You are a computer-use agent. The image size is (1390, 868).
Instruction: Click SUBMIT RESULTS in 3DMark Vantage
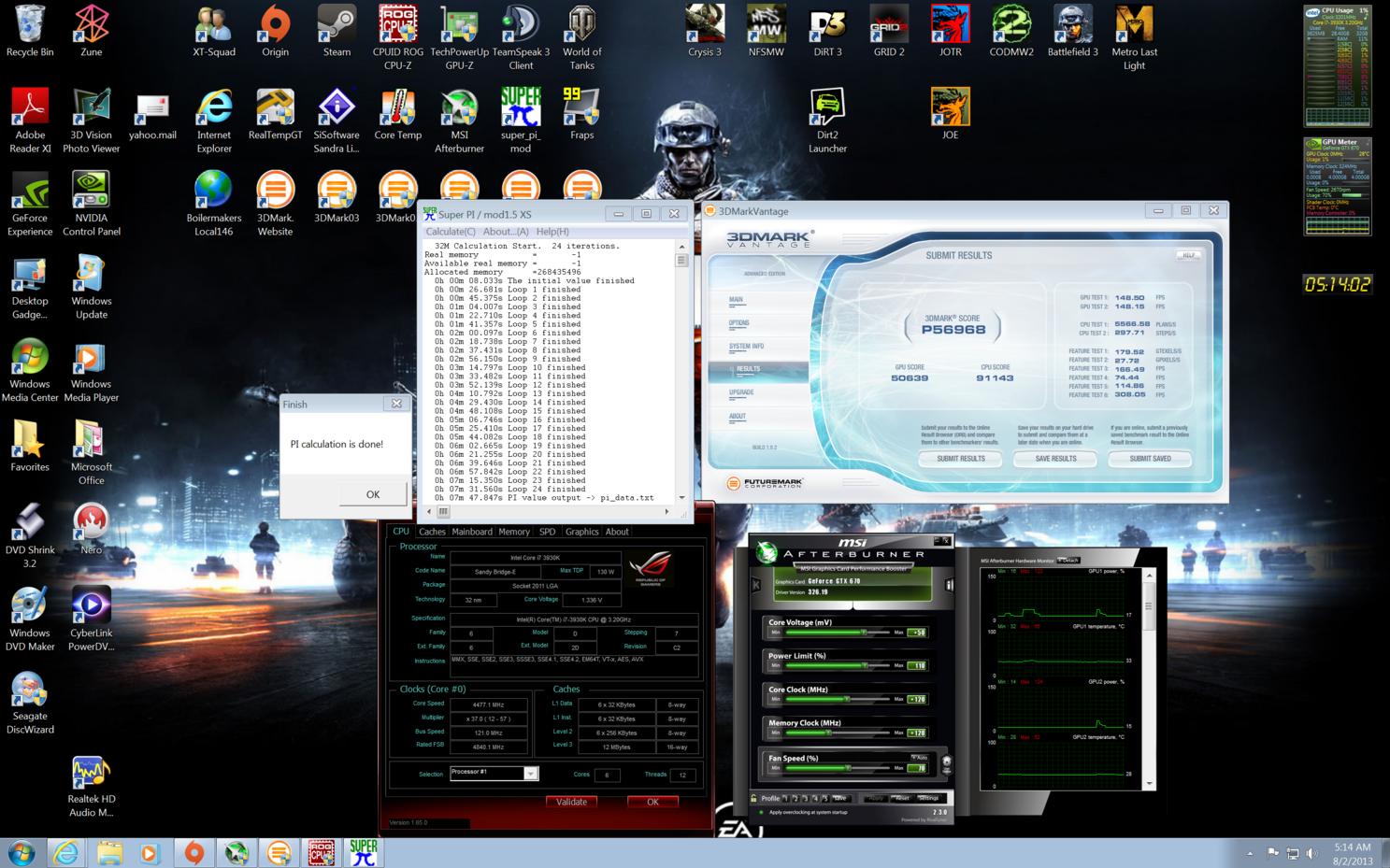(961, 459)
